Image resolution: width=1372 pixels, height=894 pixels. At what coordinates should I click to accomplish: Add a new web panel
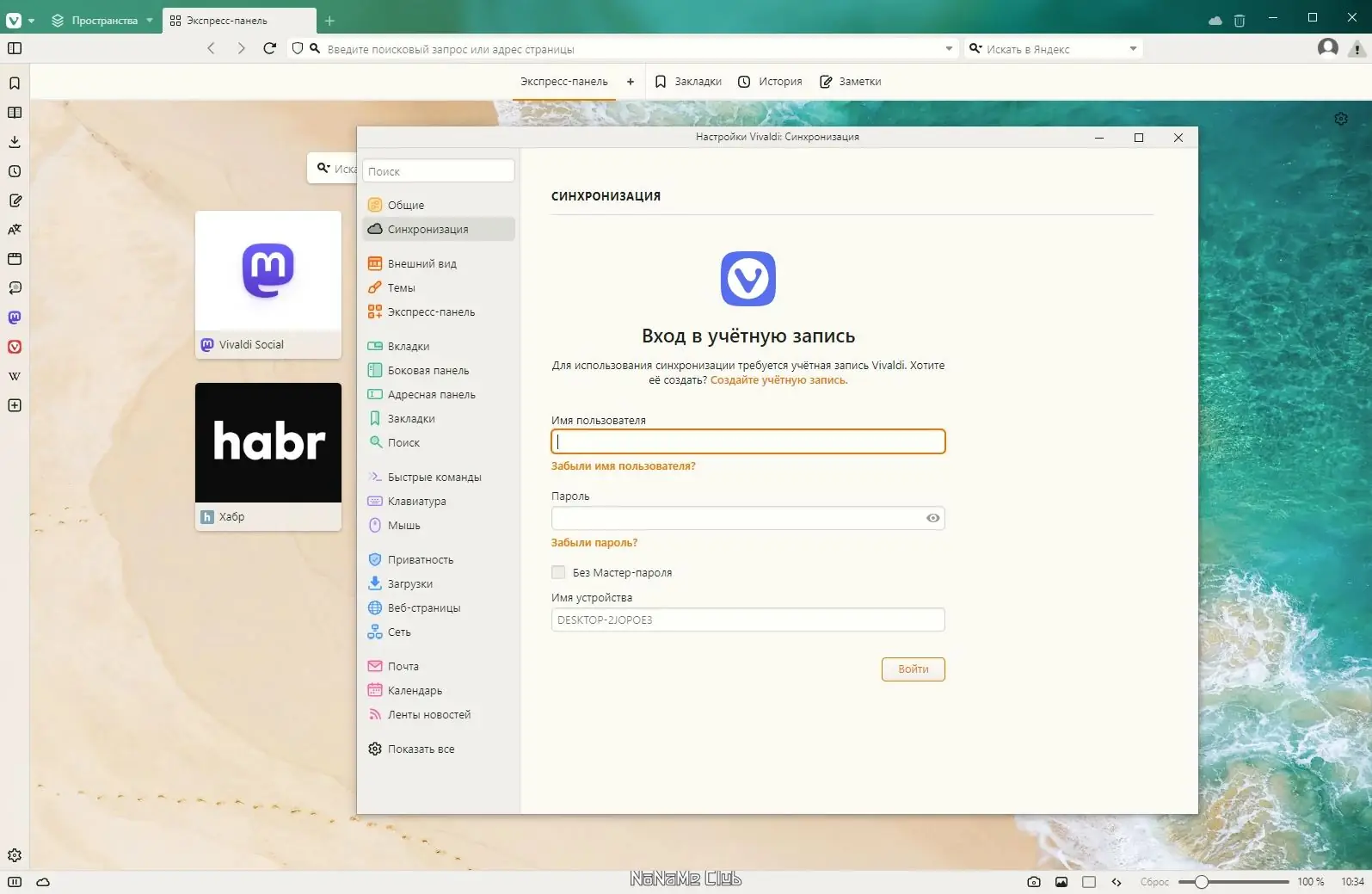click(15, 405)
